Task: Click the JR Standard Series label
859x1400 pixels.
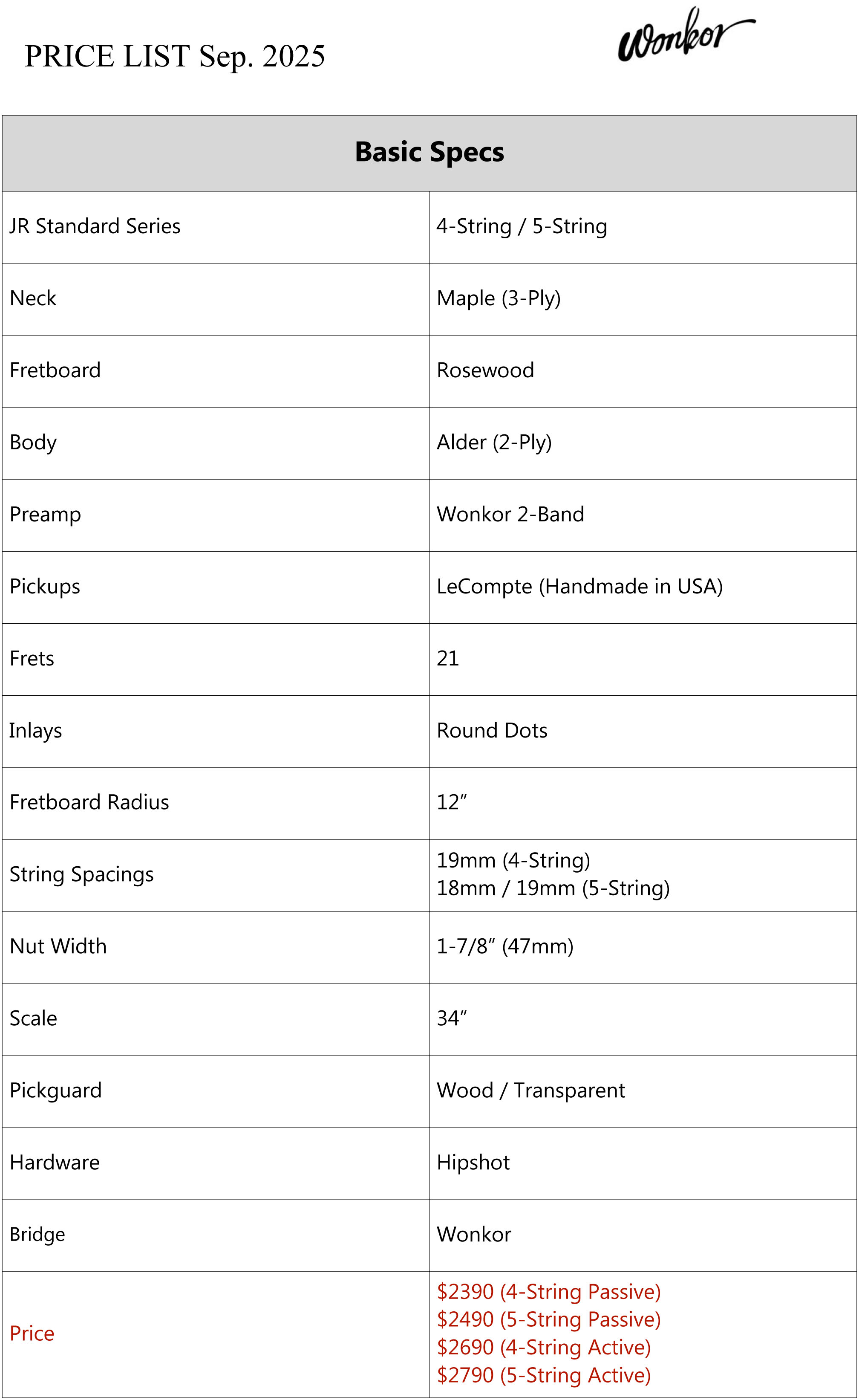Action: (x=95, y=226)
